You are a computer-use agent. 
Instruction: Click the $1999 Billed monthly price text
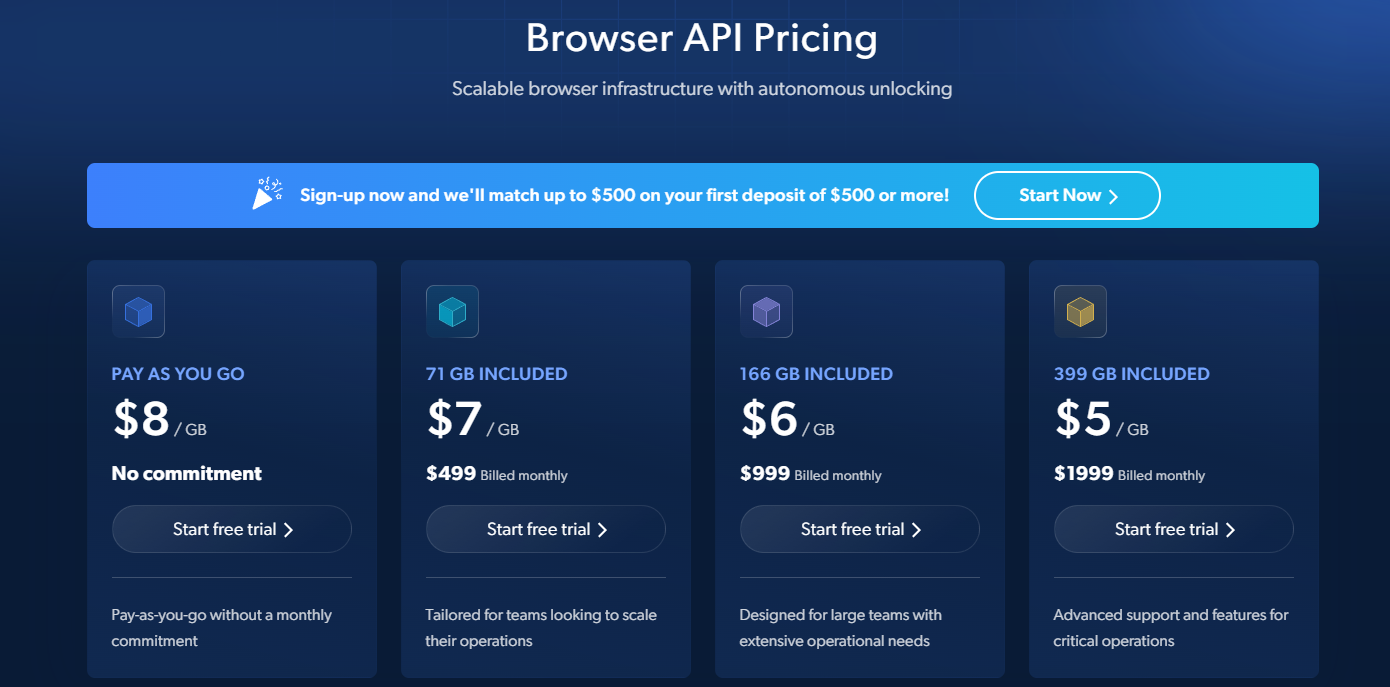point(1129,474)
